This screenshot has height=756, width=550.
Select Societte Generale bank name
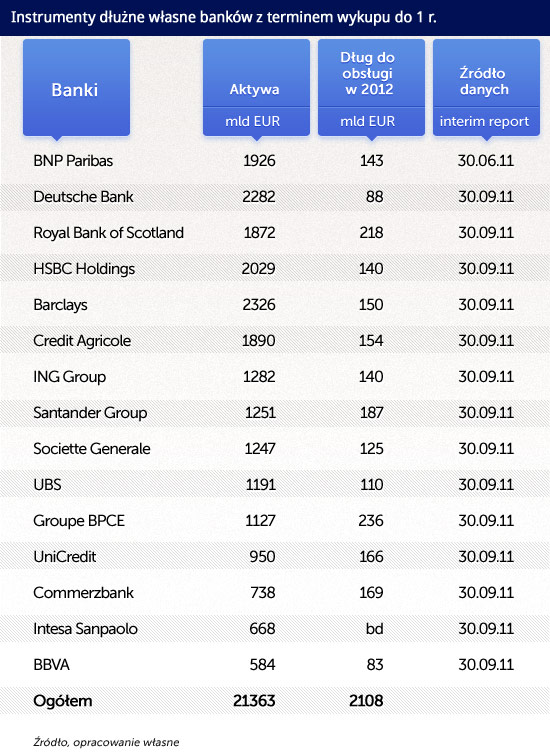[x=92, y=448]
